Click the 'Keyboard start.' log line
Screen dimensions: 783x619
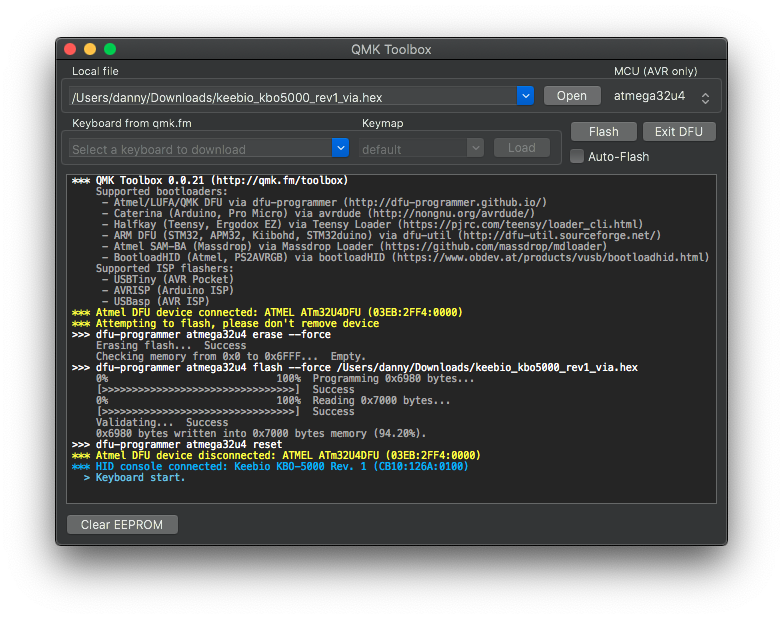click(x=140, y=478)
